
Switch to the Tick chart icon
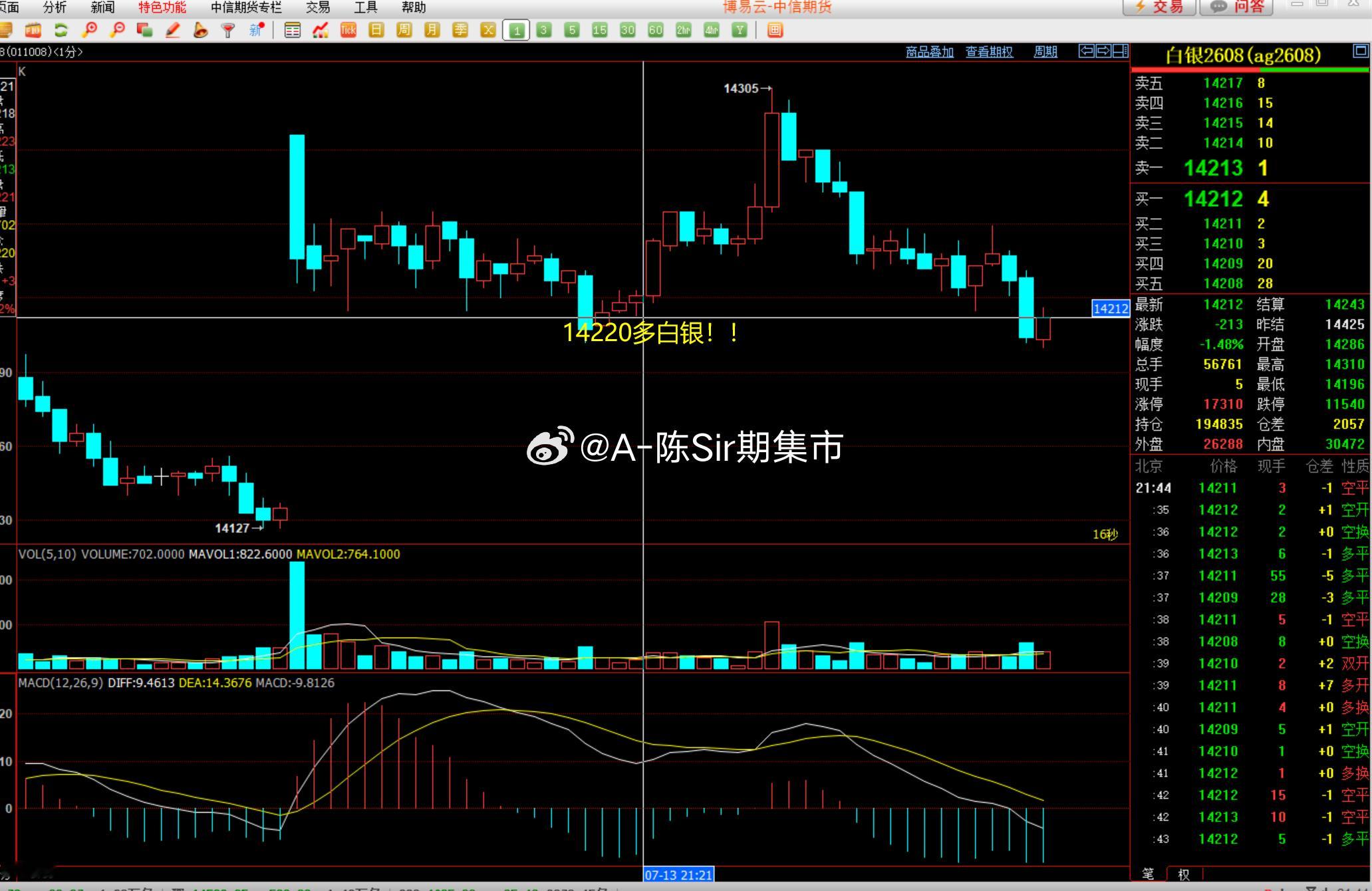coord(348,30)
